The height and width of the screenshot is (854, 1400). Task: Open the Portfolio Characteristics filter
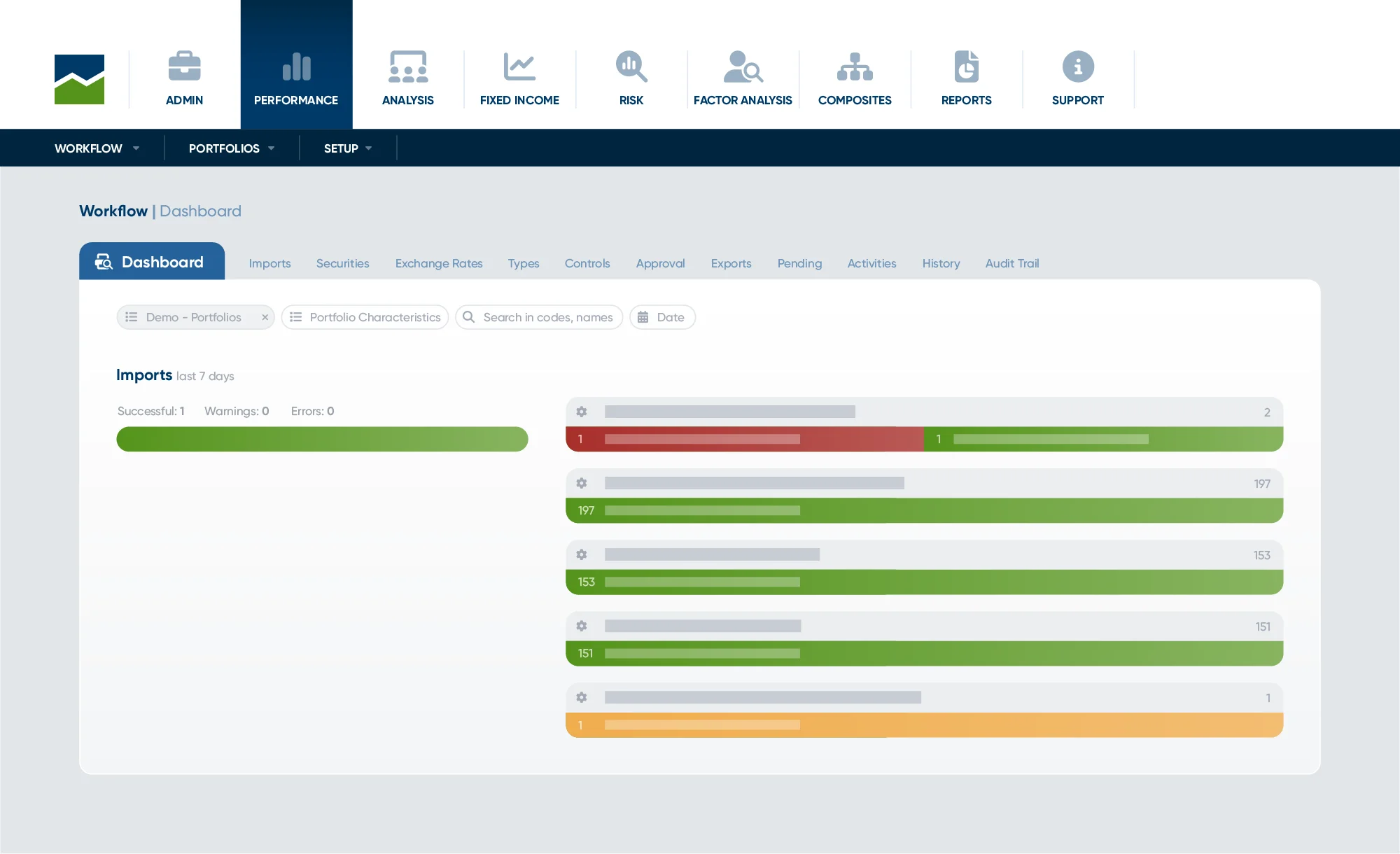point(365,318)
